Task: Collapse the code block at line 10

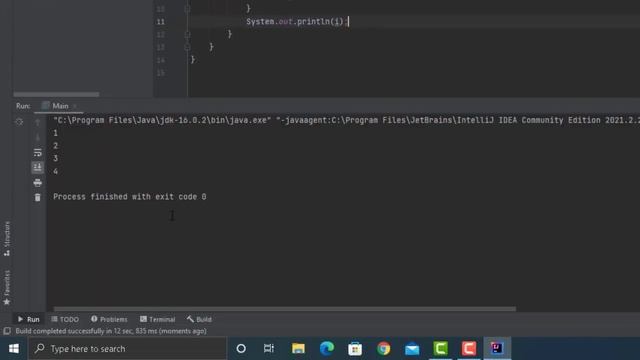Action: 187,9
